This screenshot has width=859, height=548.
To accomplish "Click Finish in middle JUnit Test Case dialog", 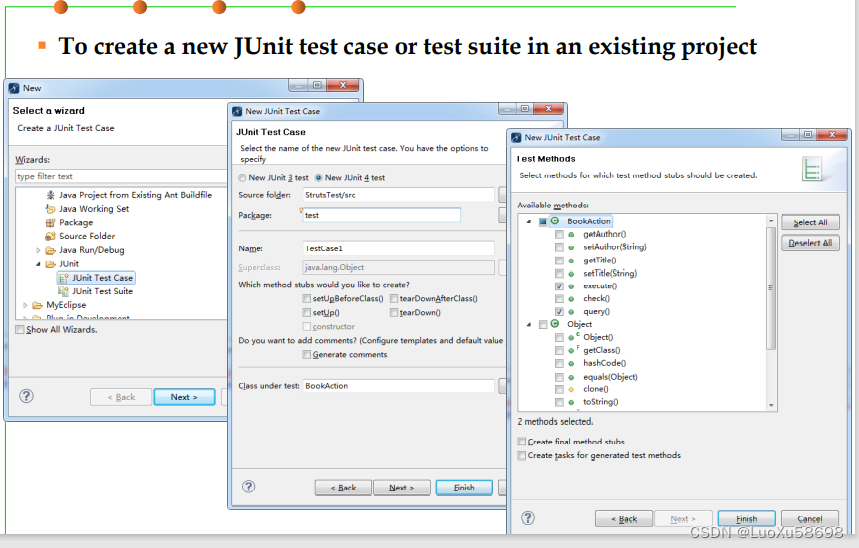I will pyautogui.click(x=464, y=487).
